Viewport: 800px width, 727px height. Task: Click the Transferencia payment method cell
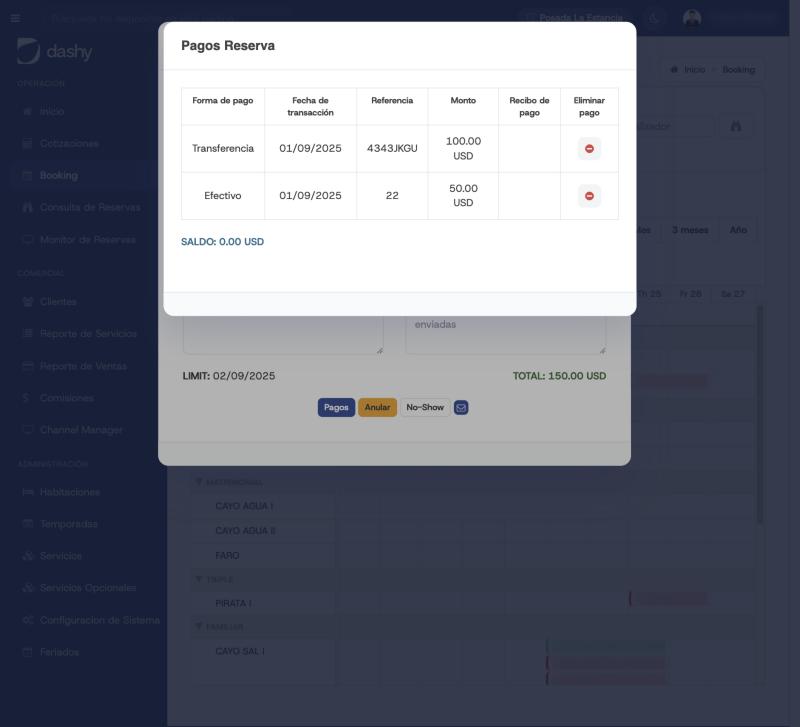click(223, 148)
